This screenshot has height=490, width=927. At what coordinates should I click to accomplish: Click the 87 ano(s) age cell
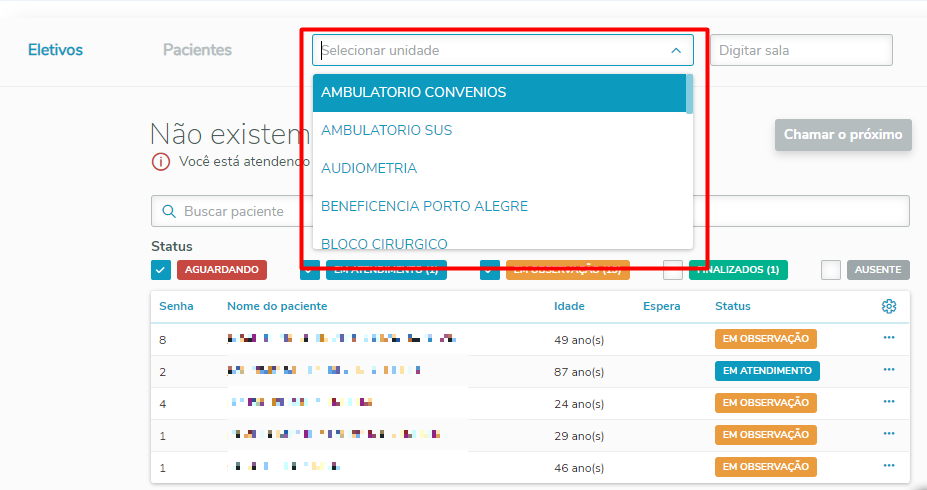(579, 372)
